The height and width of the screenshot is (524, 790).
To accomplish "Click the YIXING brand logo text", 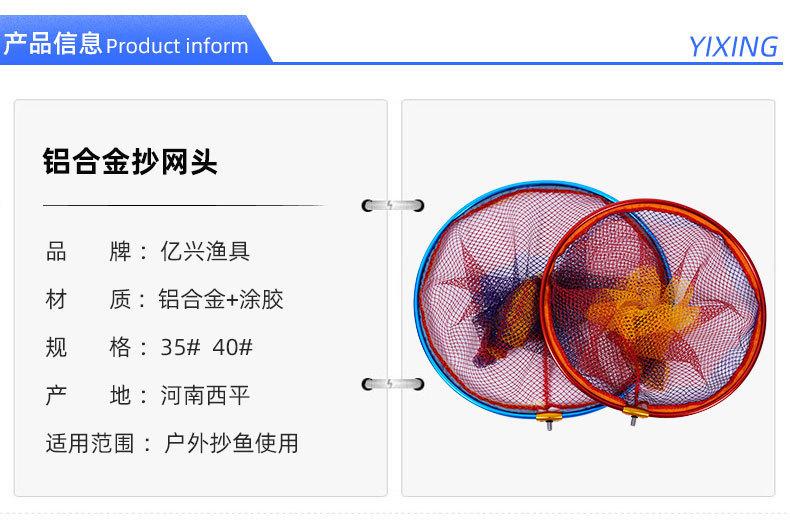I will 733,47.
